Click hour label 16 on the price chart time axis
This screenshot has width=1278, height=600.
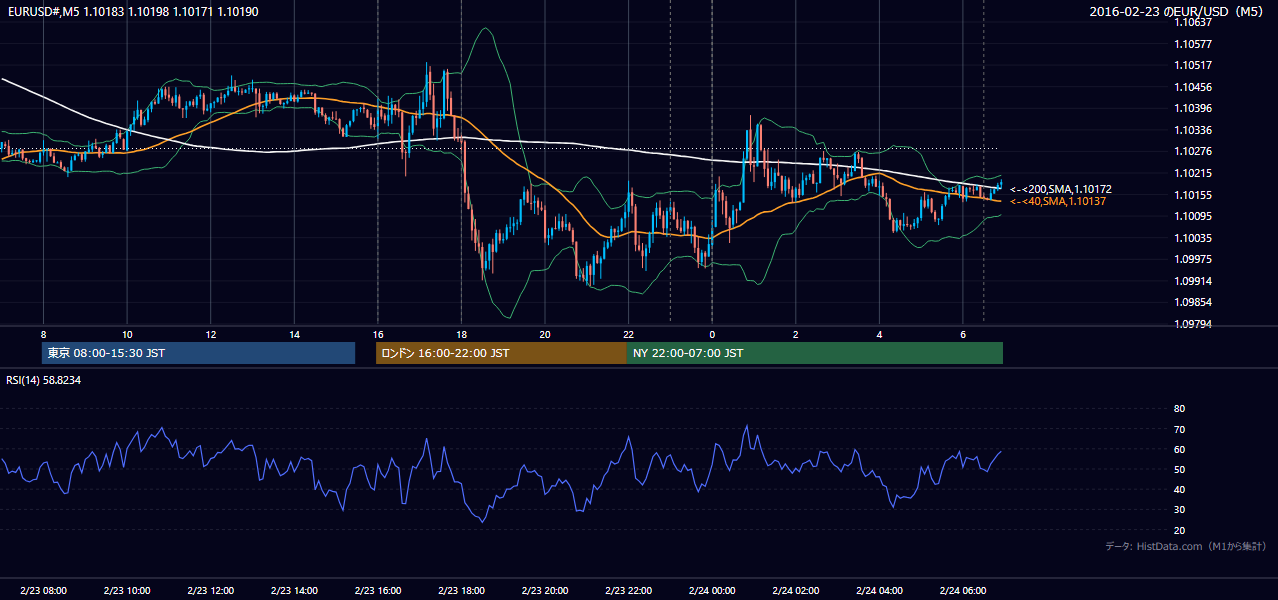[x=377, y=334]
